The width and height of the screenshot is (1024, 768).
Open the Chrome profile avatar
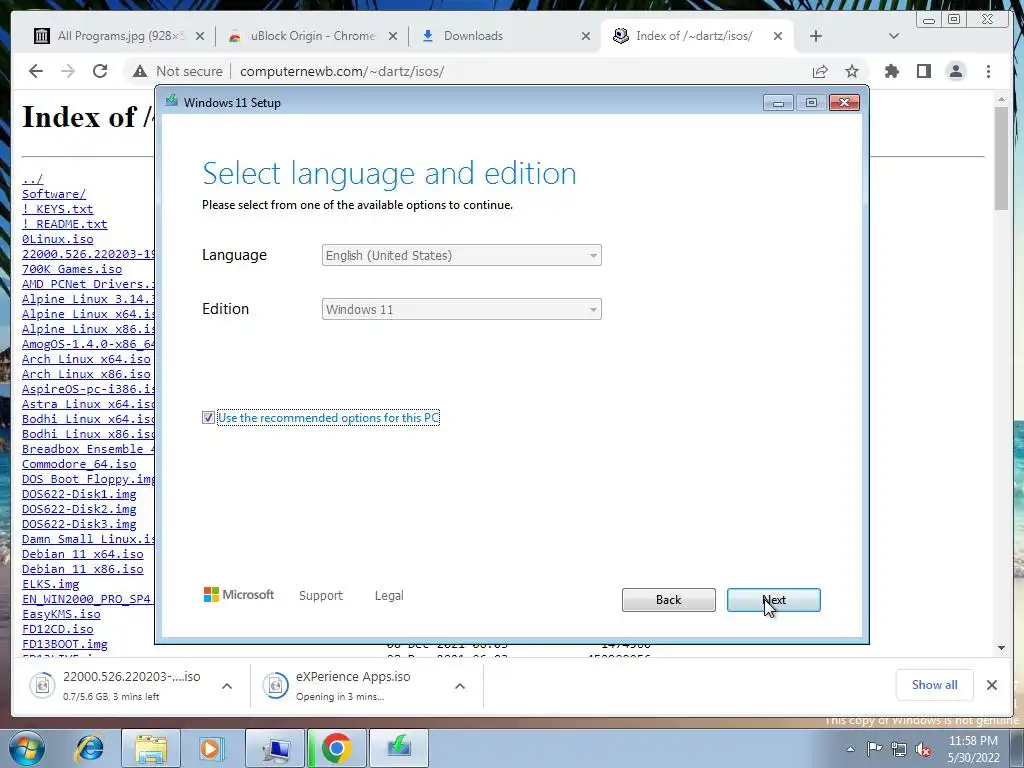[956, 71]
